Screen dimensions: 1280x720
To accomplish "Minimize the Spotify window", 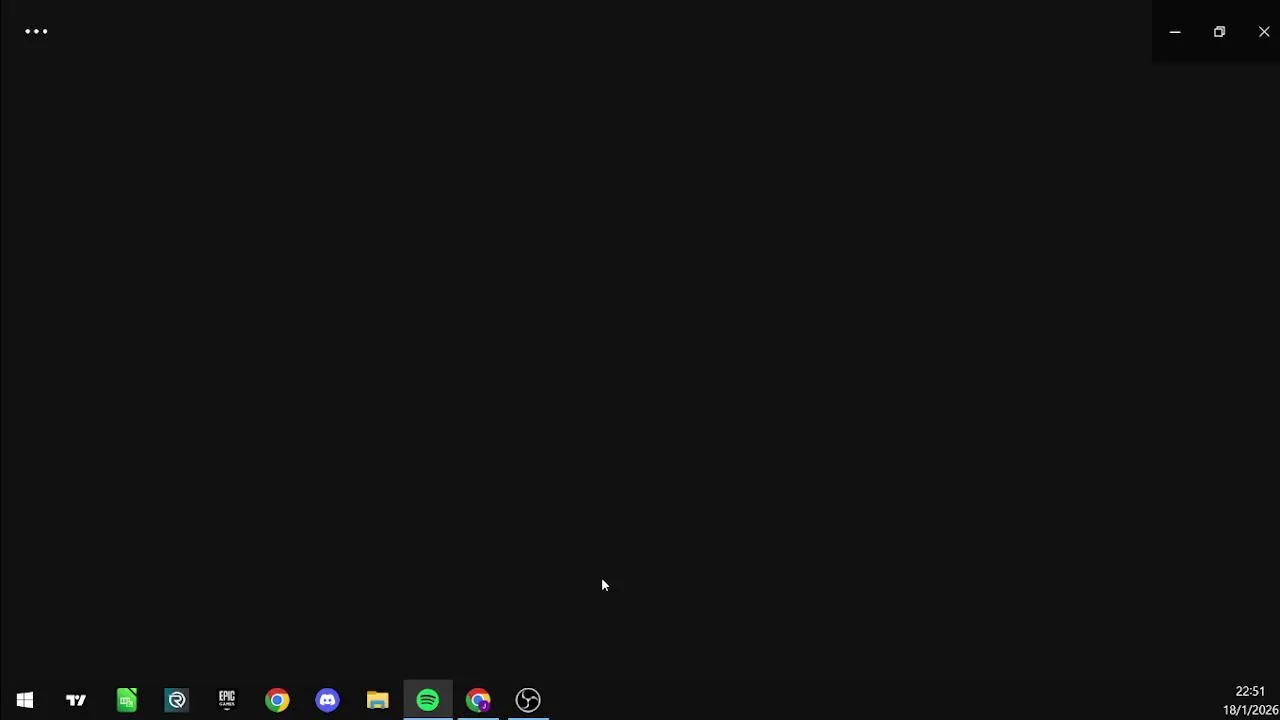I will point(1175,32).
